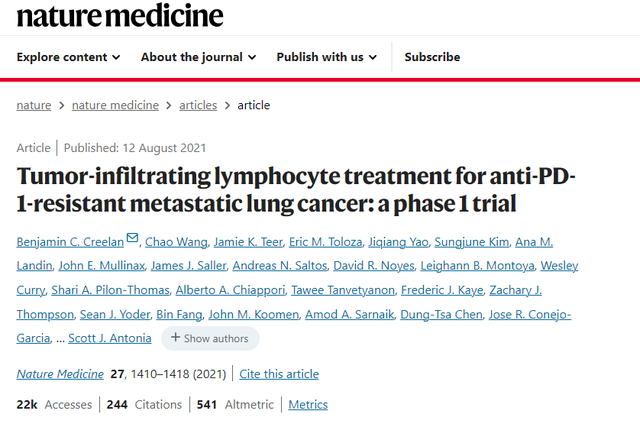Show all authors with Show authors button
The height and width of the screenshot is (427, 640).
[x=210, y=338]
